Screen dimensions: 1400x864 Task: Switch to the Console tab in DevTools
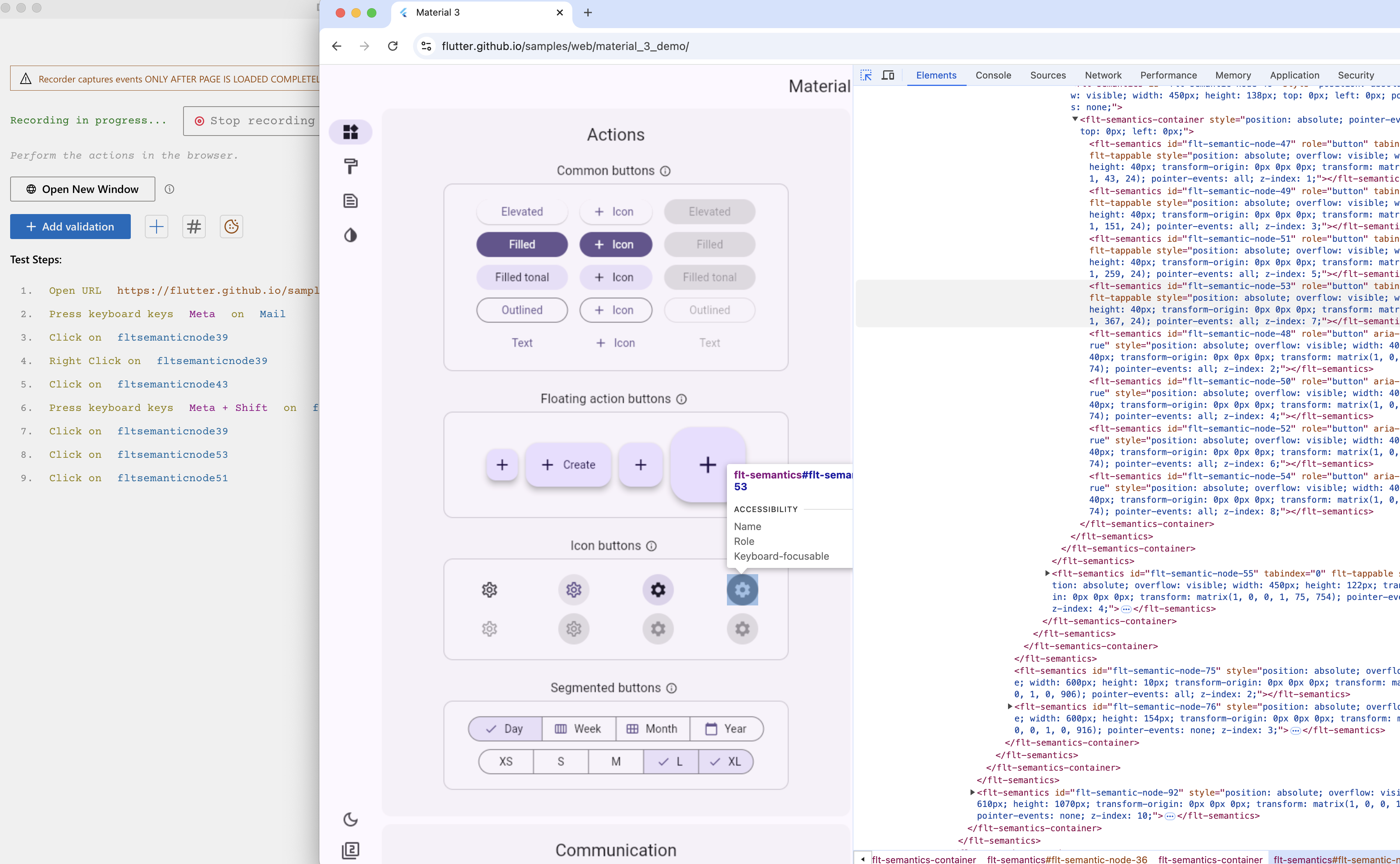point(993,75)
